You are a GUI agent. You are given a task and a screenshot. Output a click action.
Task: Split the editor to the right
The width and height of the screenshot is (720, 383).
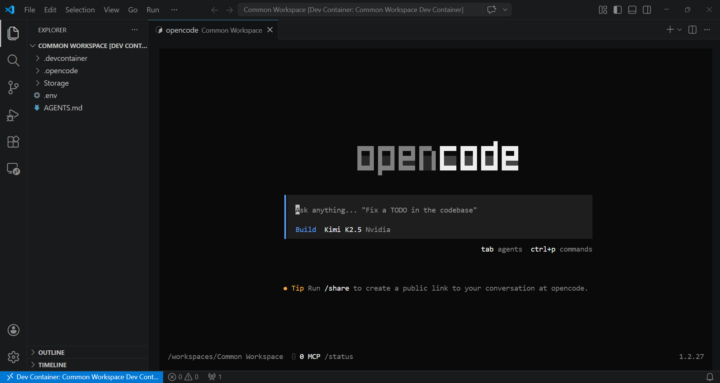(692, 30)
